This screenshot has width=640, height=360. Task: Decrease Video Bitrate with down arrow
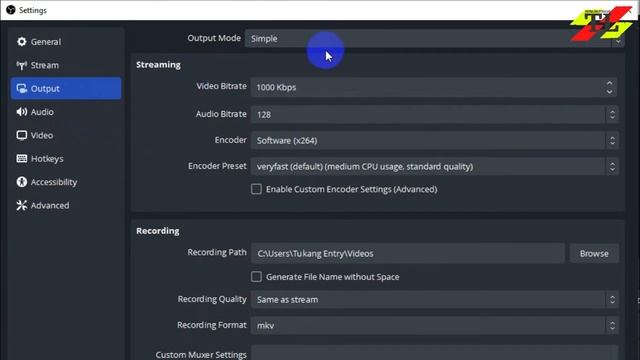coord(609,92)
